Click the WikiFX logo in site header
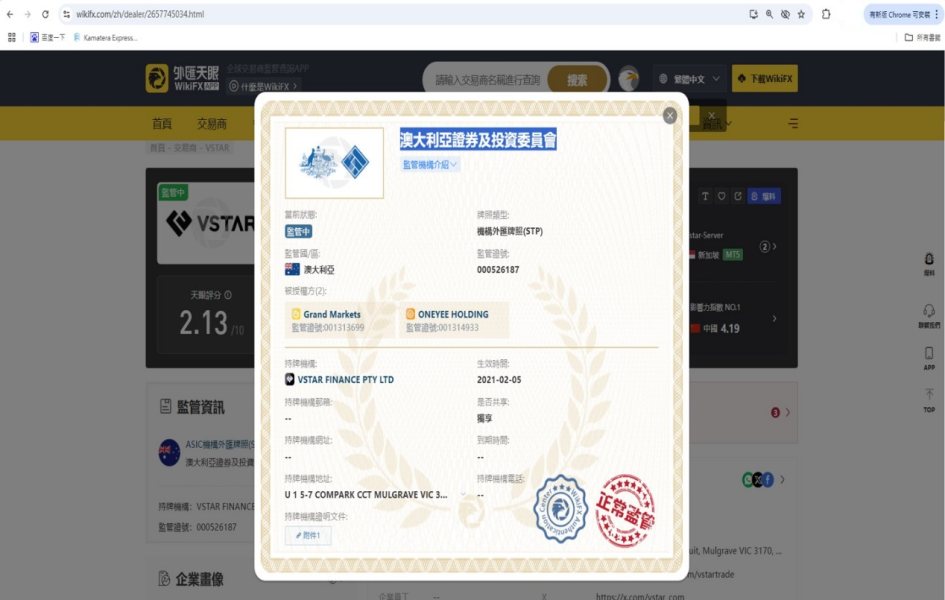This screenshot has height=600, width=945. coord(183,78)
